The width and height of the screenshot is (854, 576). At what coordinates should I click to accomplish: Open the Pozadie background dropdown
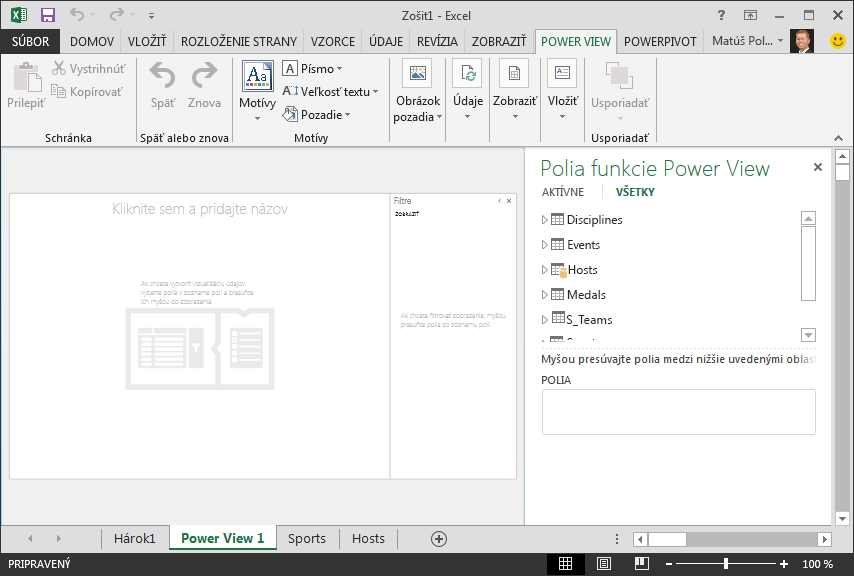coord(316,115)
